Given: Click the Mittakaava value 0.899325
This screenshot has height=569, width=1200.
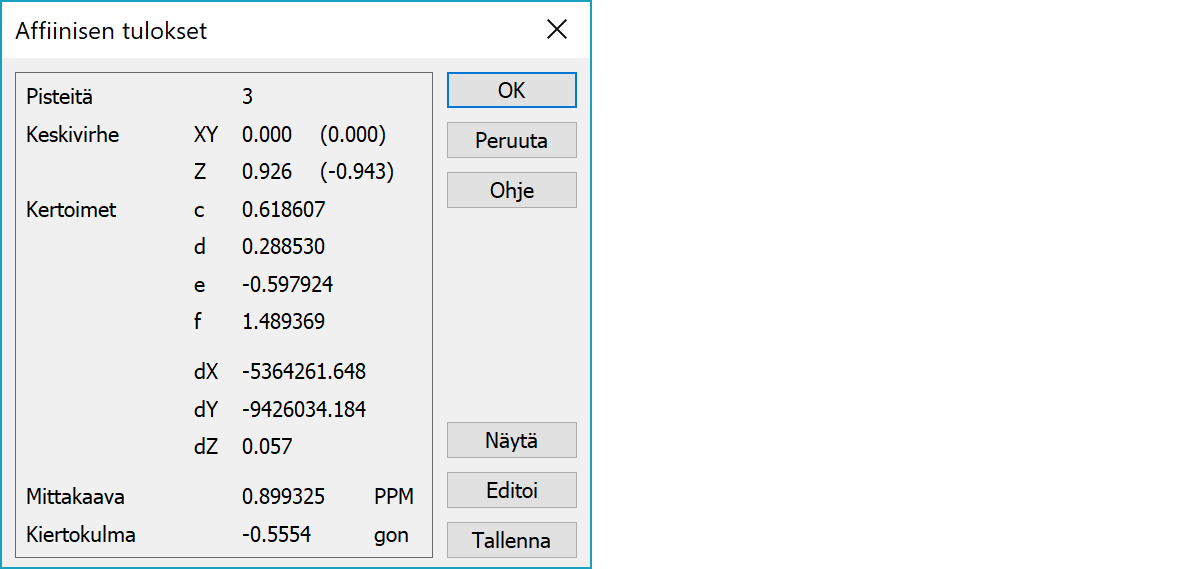Looking at the screenshot, I should click(x=283, y=497).
